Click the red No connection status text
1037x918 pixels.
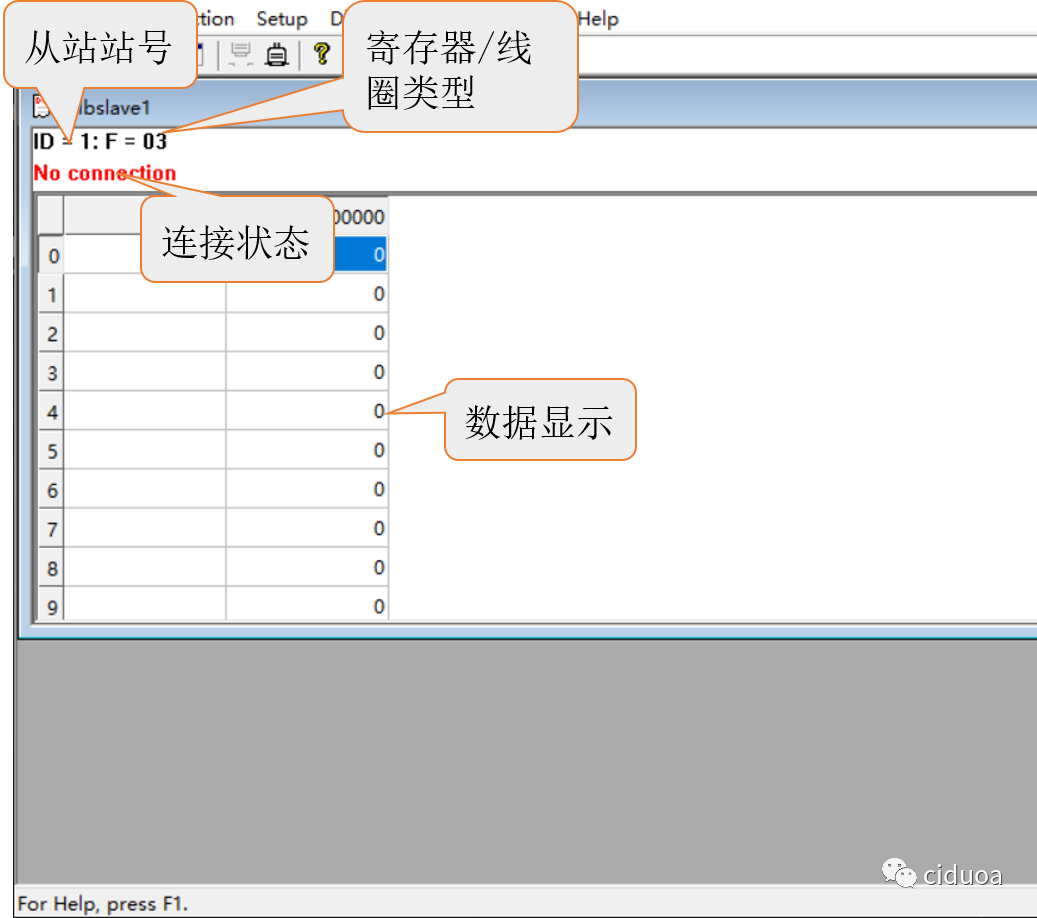click(104, 173)
